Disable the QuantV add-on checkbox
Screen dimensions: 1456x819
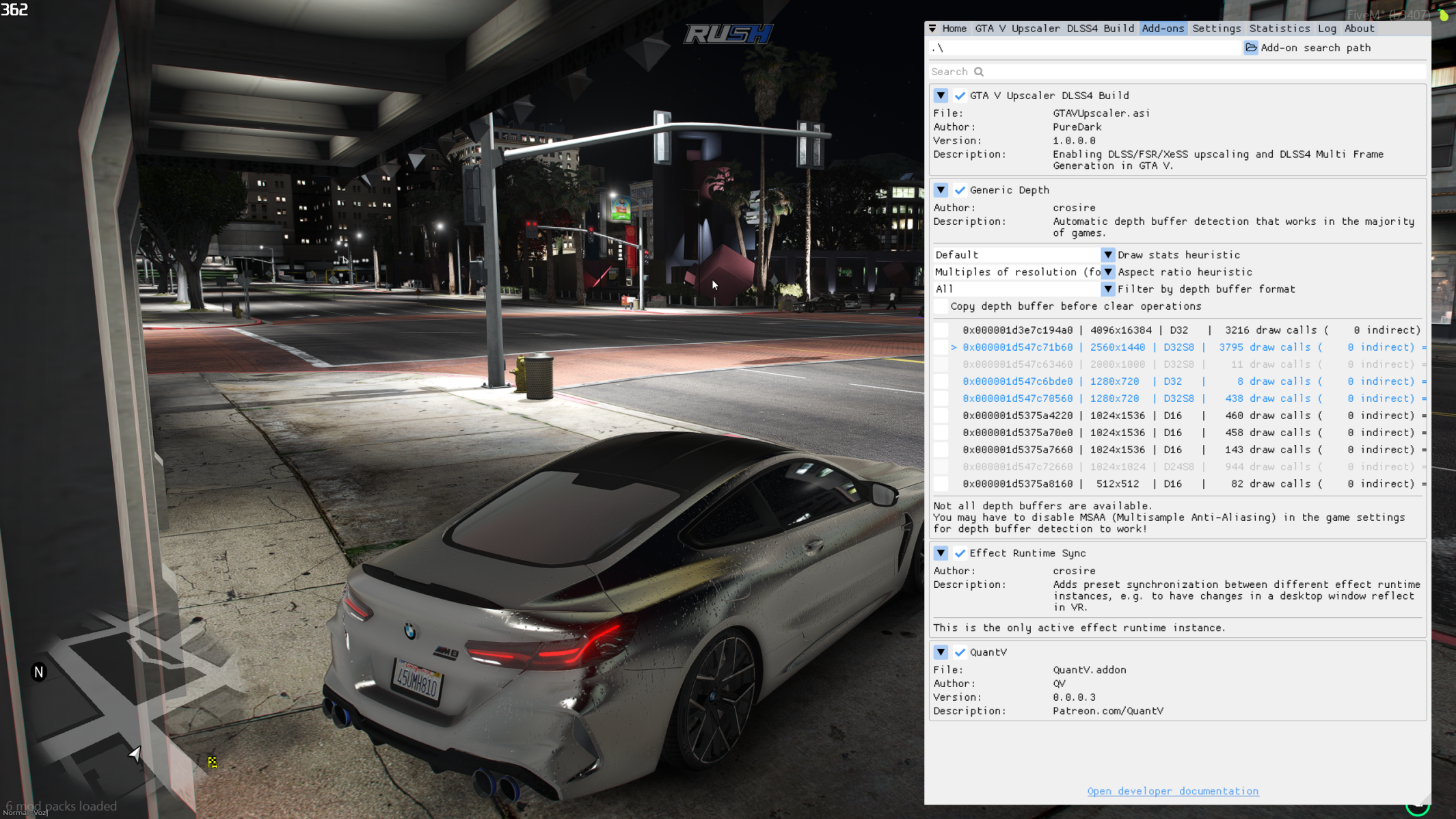coord(960,652)
